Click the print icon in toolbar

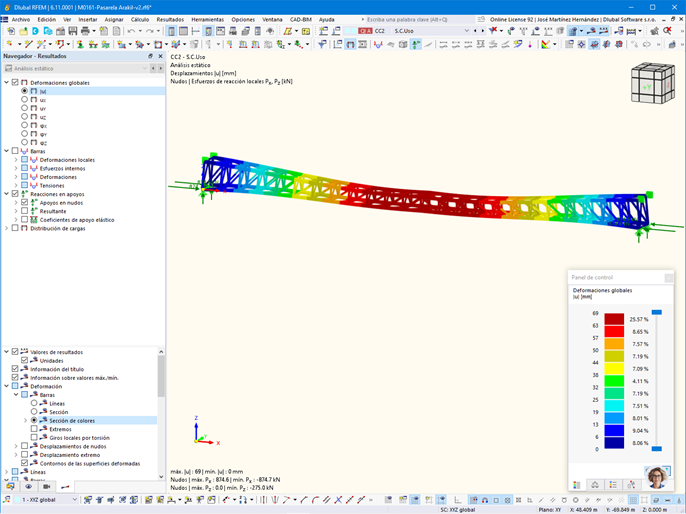pyautogui.click(x=85, y=31)
